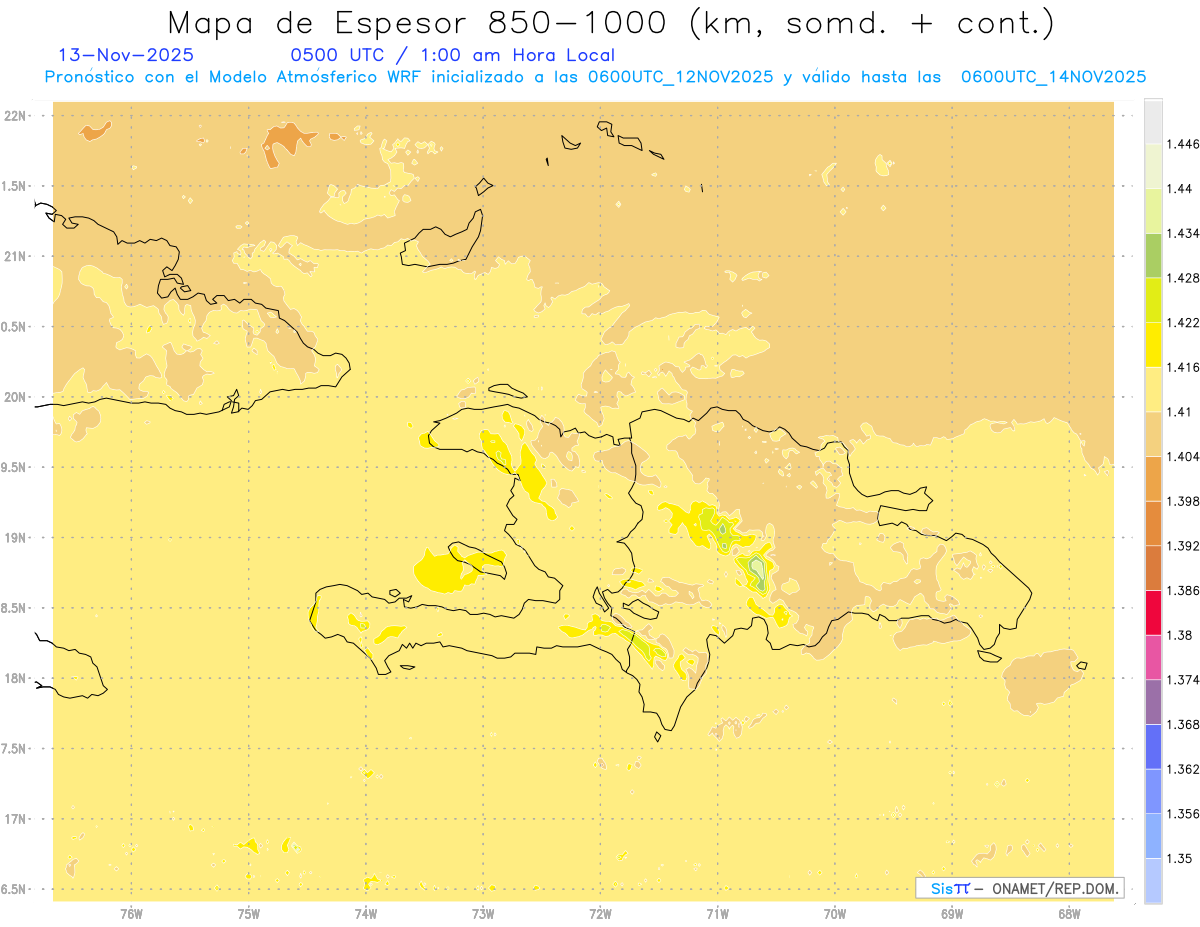Click the legend value "1.416"

tap(1183, 367)
